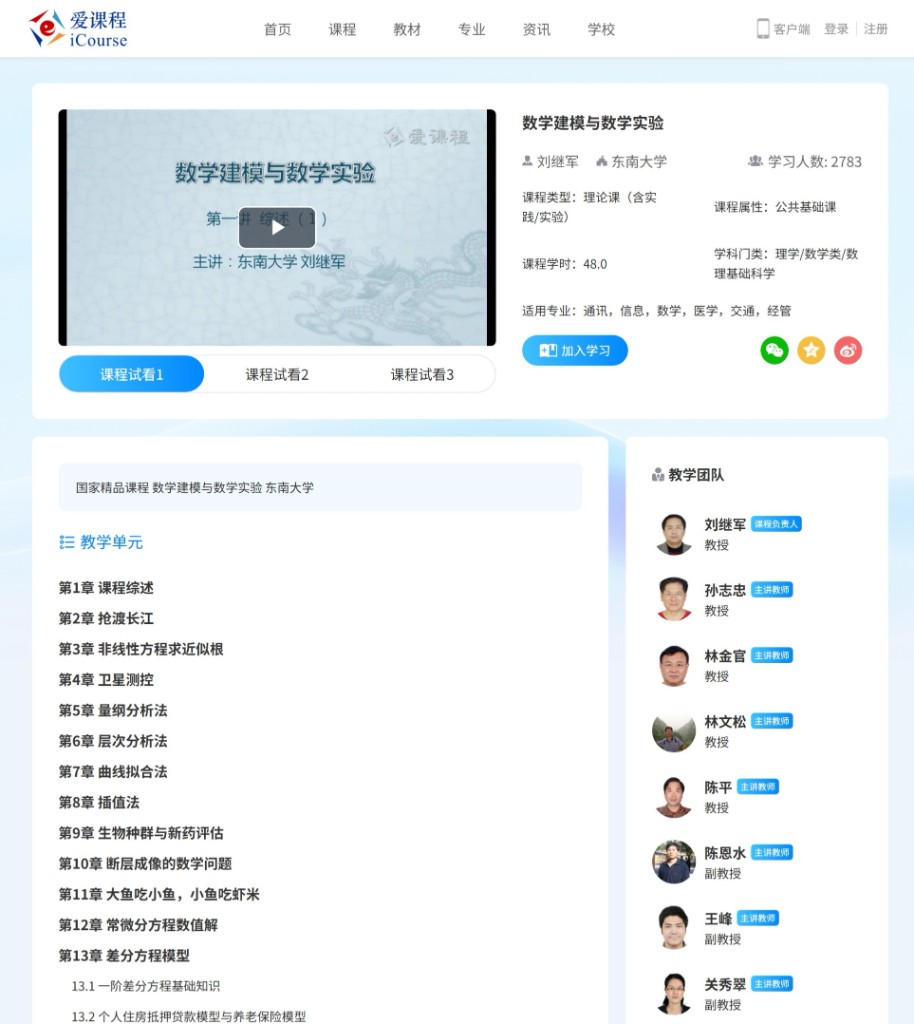
Task: Click the 主讲教师 badge beside 王峰
Action: tap(758, 918)
